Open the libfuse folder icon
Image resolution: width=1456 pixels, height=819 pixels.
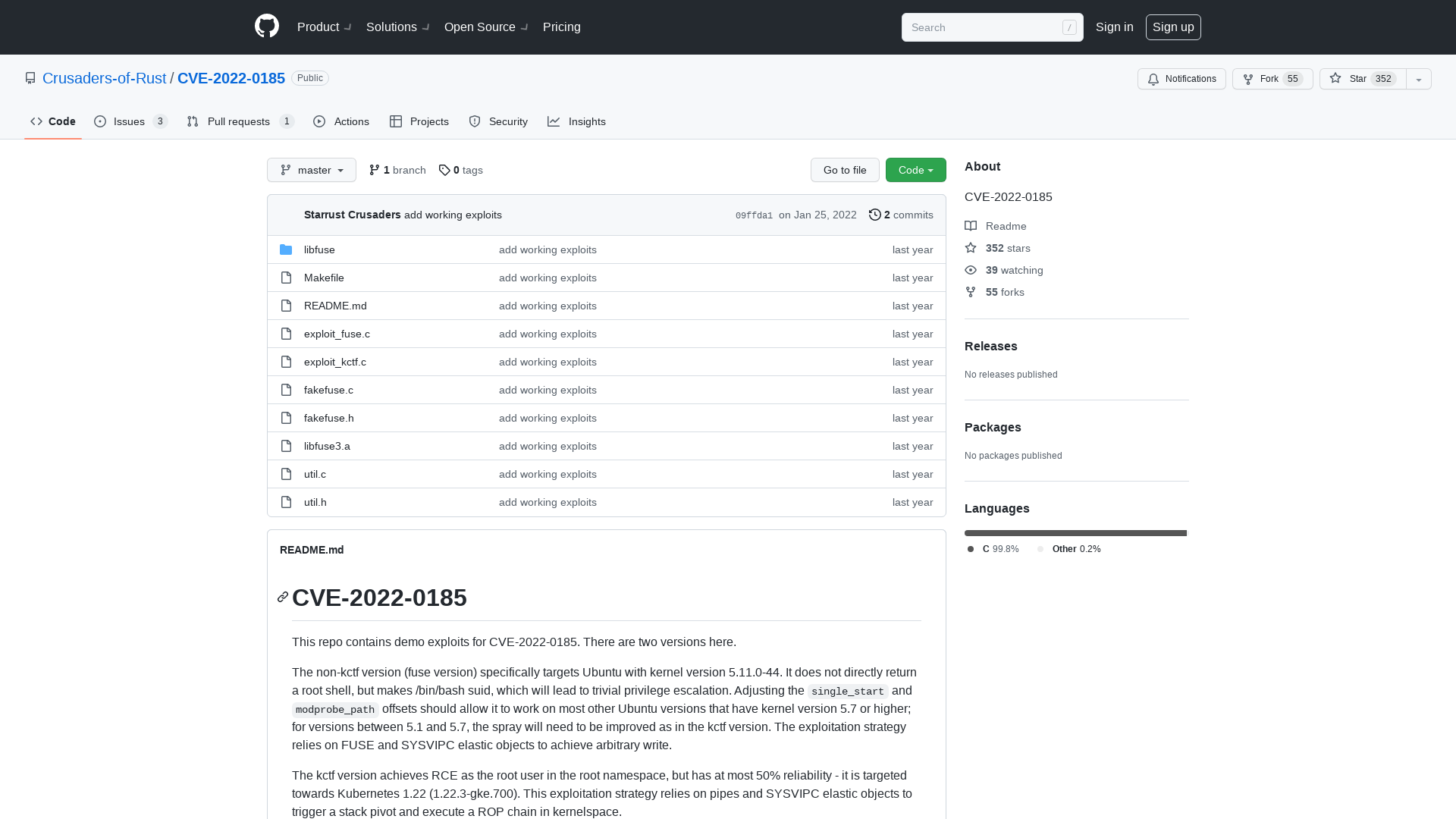[x=286, y=249]
